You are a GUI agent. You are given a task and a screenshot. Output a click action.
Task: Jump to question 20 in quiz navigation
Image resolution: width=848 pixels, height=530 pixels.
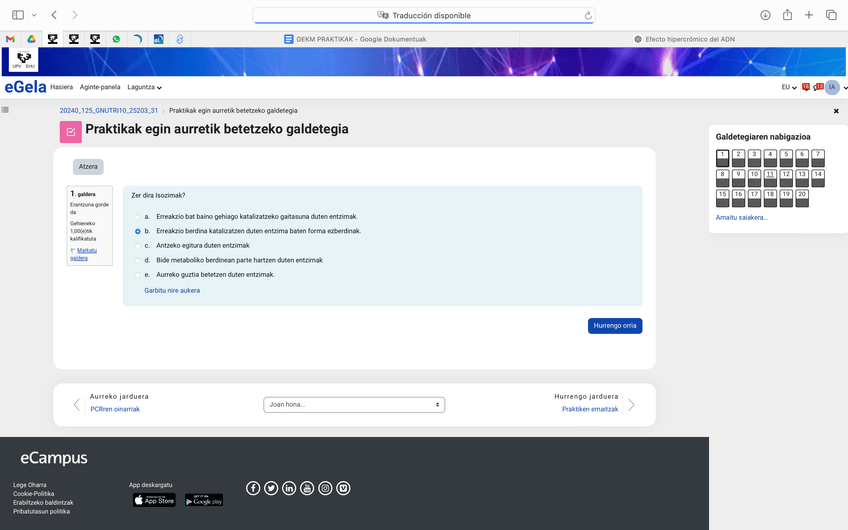[x=802, y=198]
